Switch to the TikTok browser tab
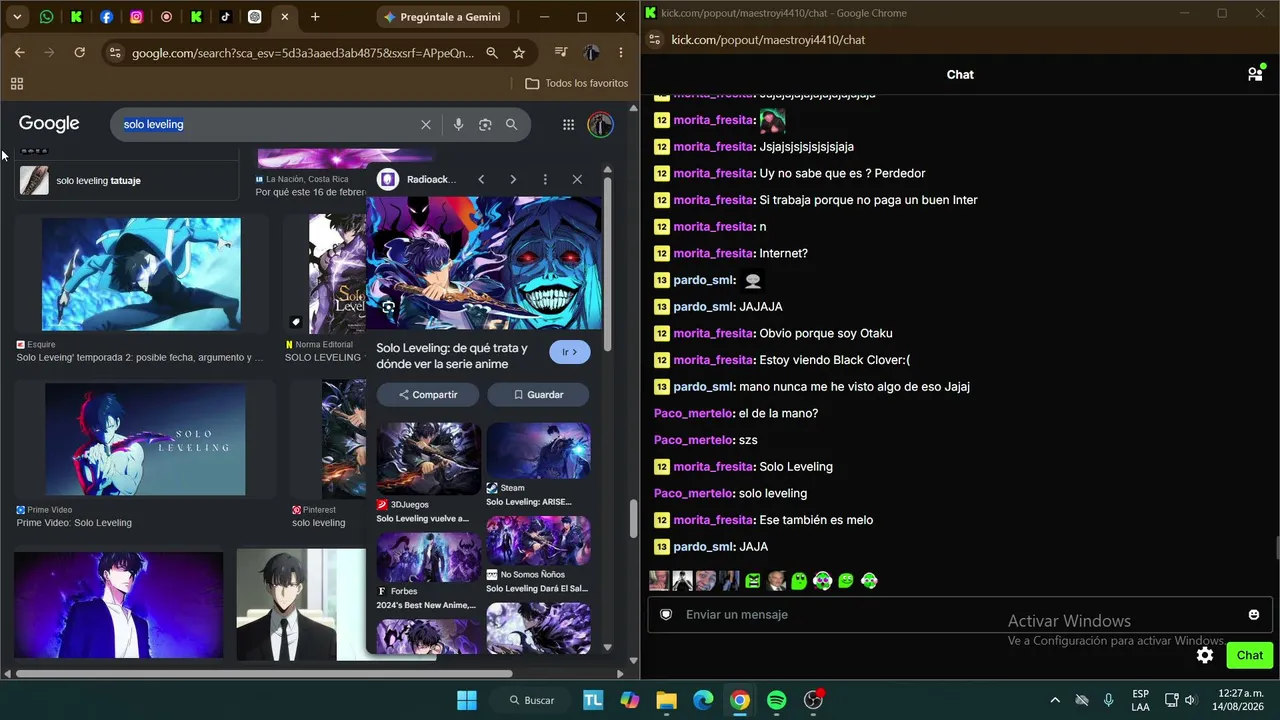Viewport: 1280px width, 720px height. click(x=225, y=17)
